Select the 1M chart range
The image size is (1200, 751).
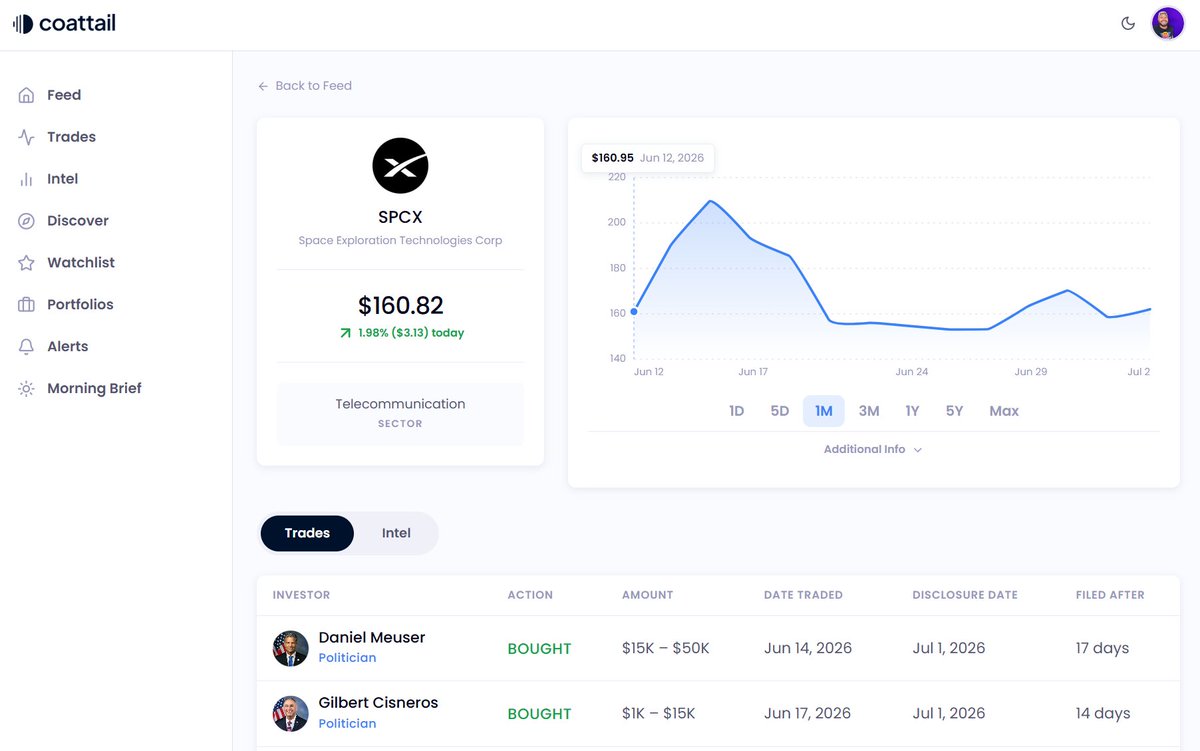pyautogui.click(x=824, y=411)
